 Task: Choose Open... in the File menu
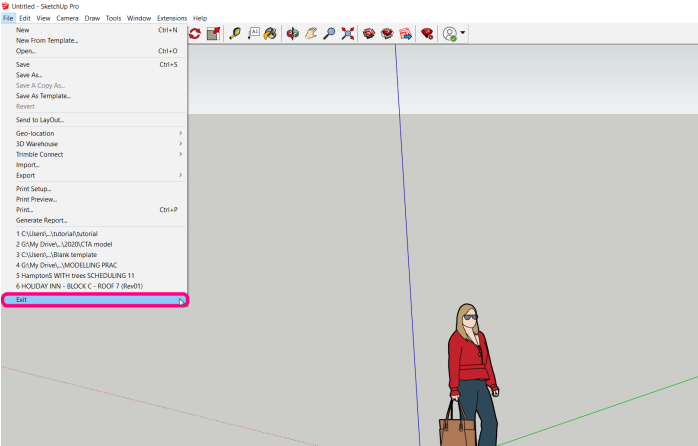click(94, 51)
